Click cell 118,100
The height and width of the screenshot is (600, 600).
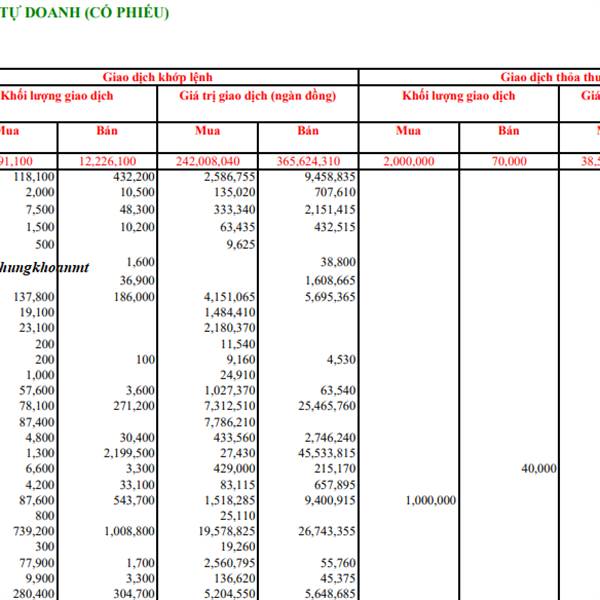34,177
